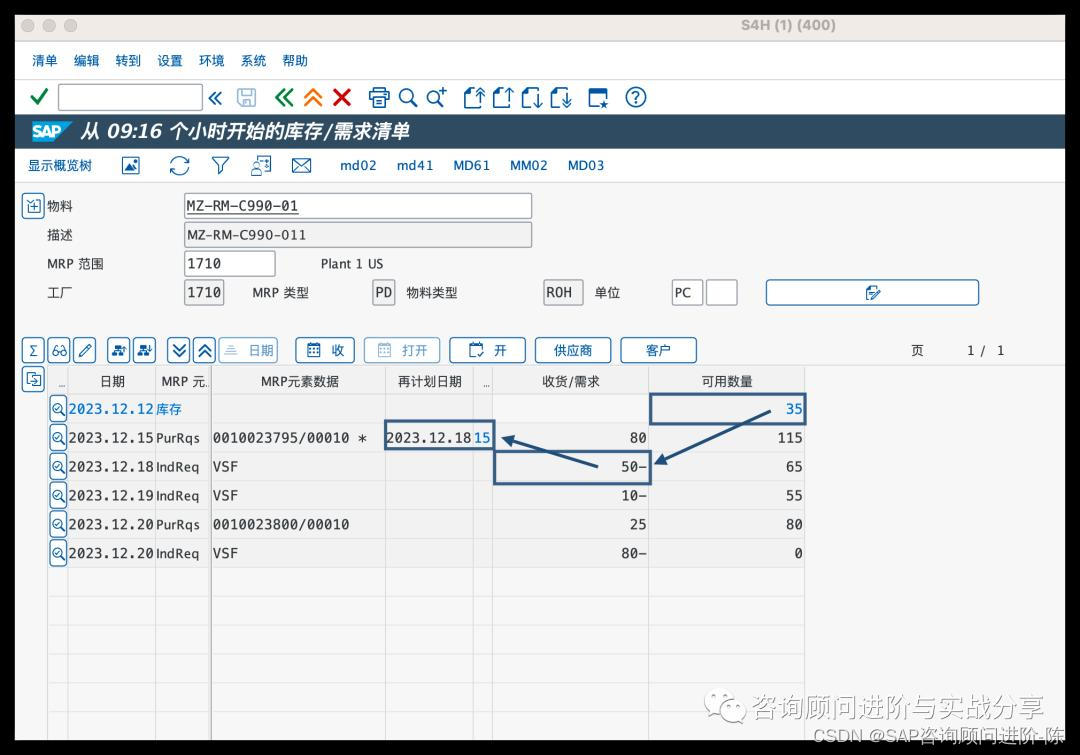Click the Find Next magnifier-plus icon
The height and width of the screenshot is (755, 1080).
pyautogui.click(x=436, y=97)
